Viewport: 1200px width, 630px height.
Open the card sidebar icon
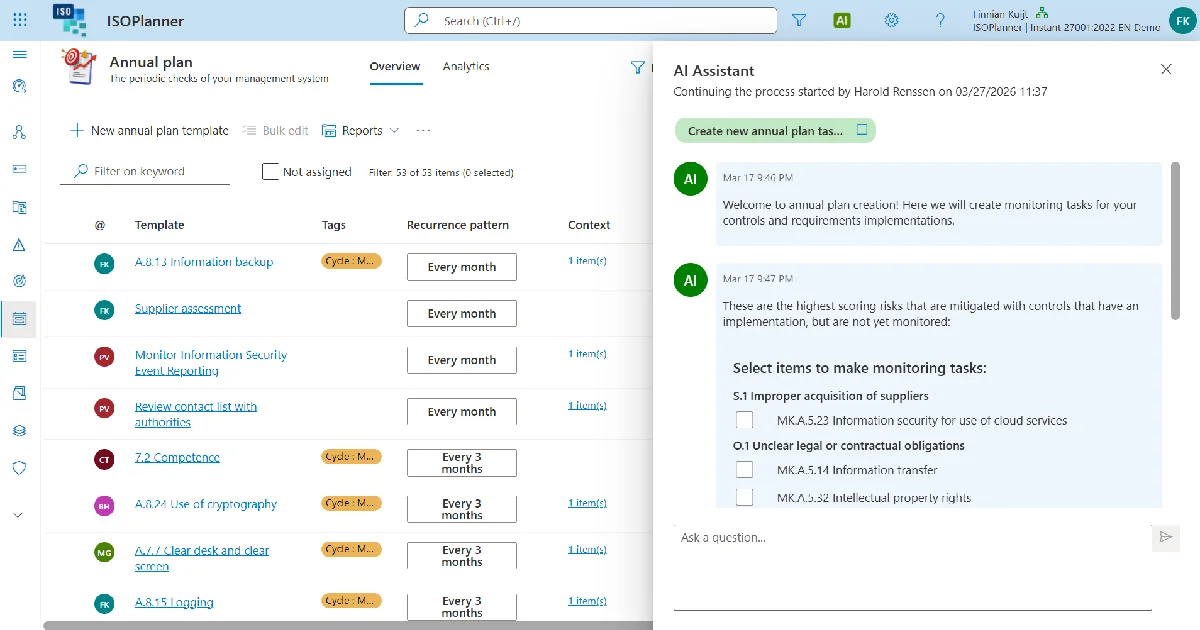pos(20,169)
